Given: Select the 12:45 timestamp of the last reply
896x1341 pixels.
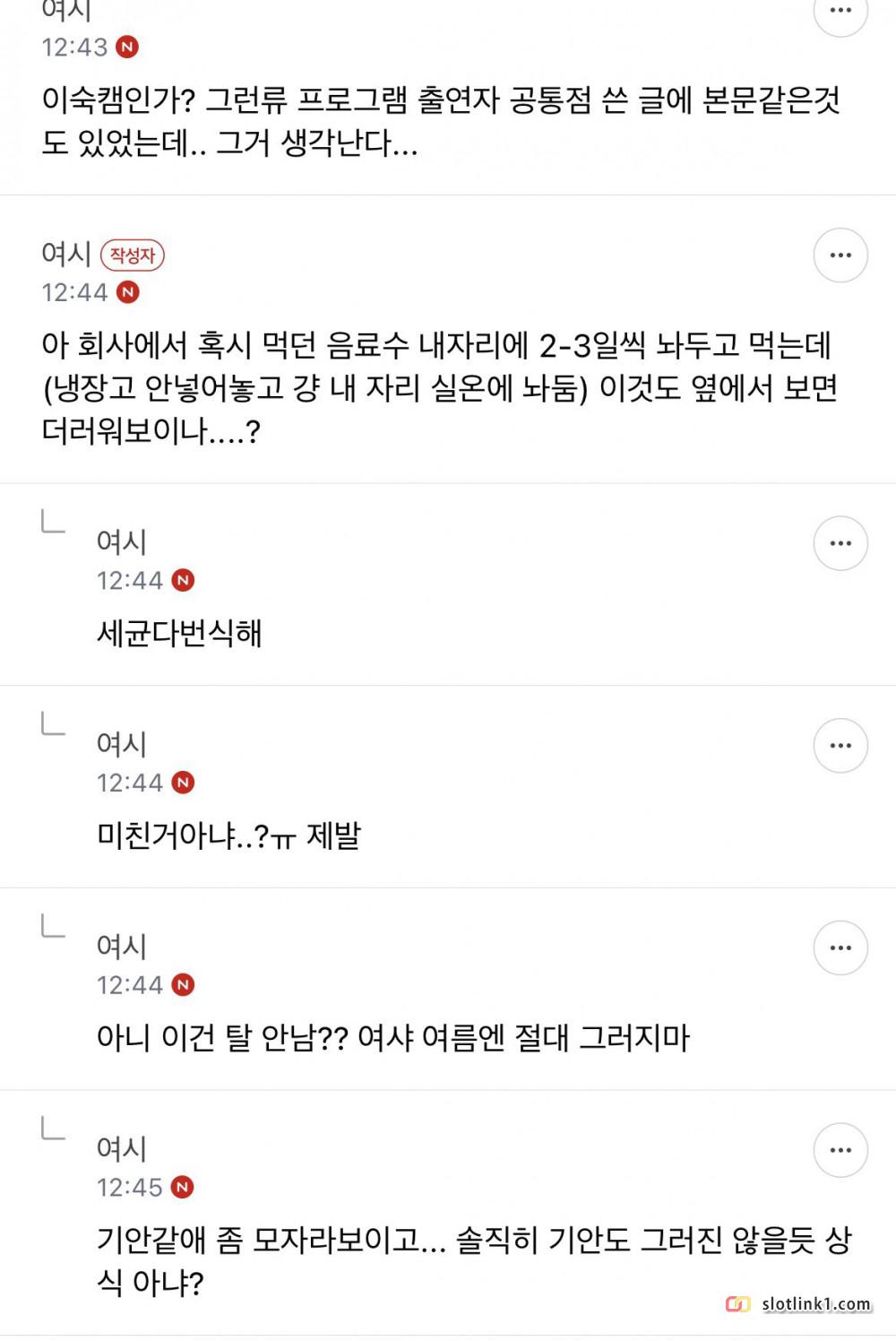Looking at the screenshot, I should tap(129, 1188).
